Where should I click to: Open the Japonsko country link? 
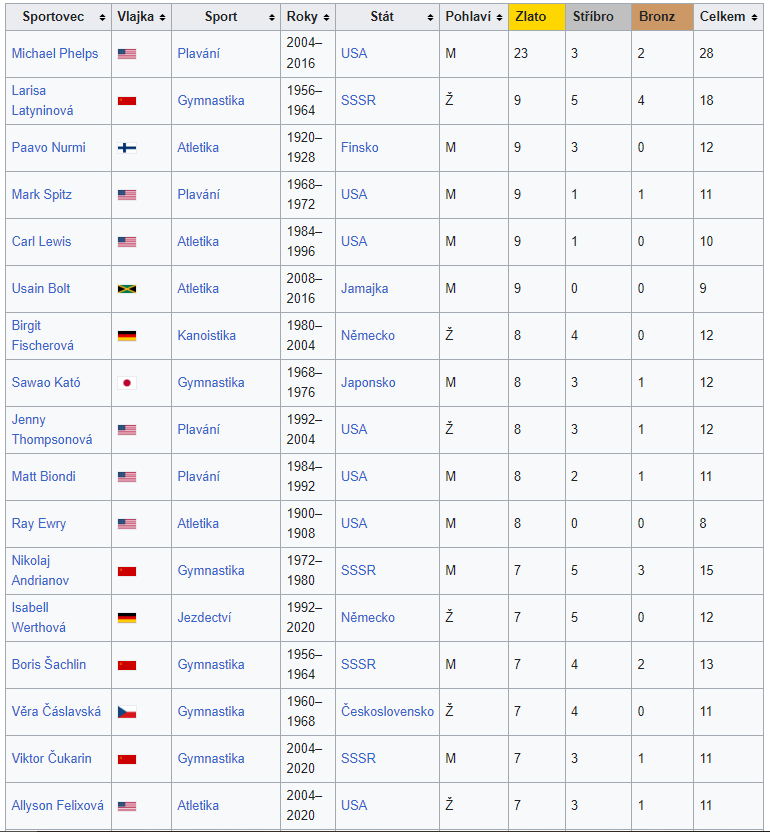tap(368, 383)
